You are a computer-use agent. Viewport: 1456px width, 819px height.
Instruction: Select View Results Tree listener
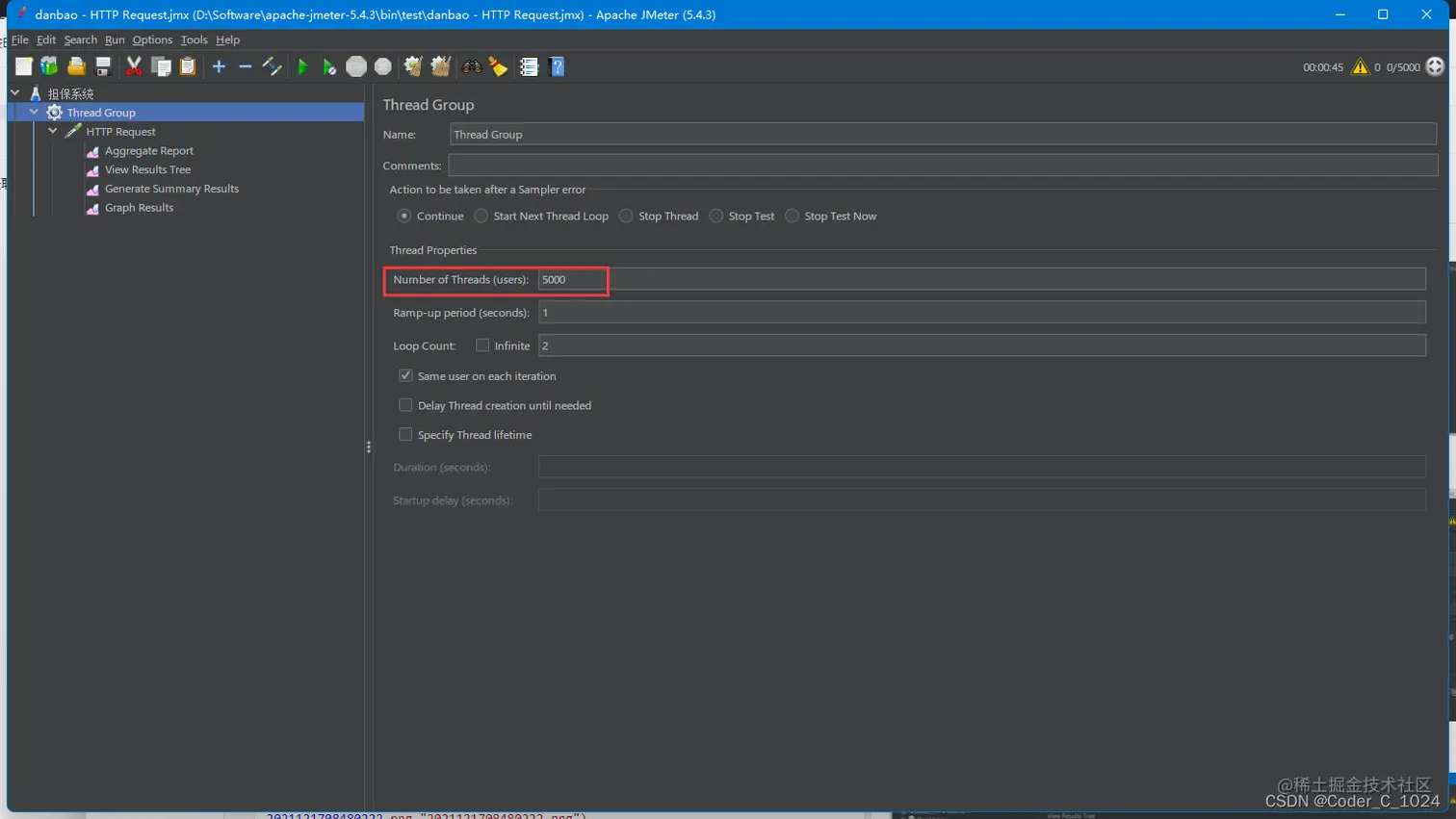point(147,169)
